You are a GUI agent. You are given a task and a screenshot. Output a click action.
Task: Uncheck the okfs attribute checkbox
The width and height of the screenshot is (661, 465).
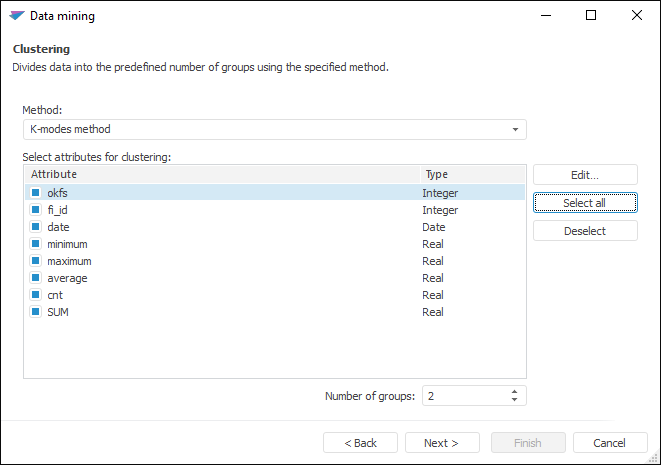coord(35,193)
